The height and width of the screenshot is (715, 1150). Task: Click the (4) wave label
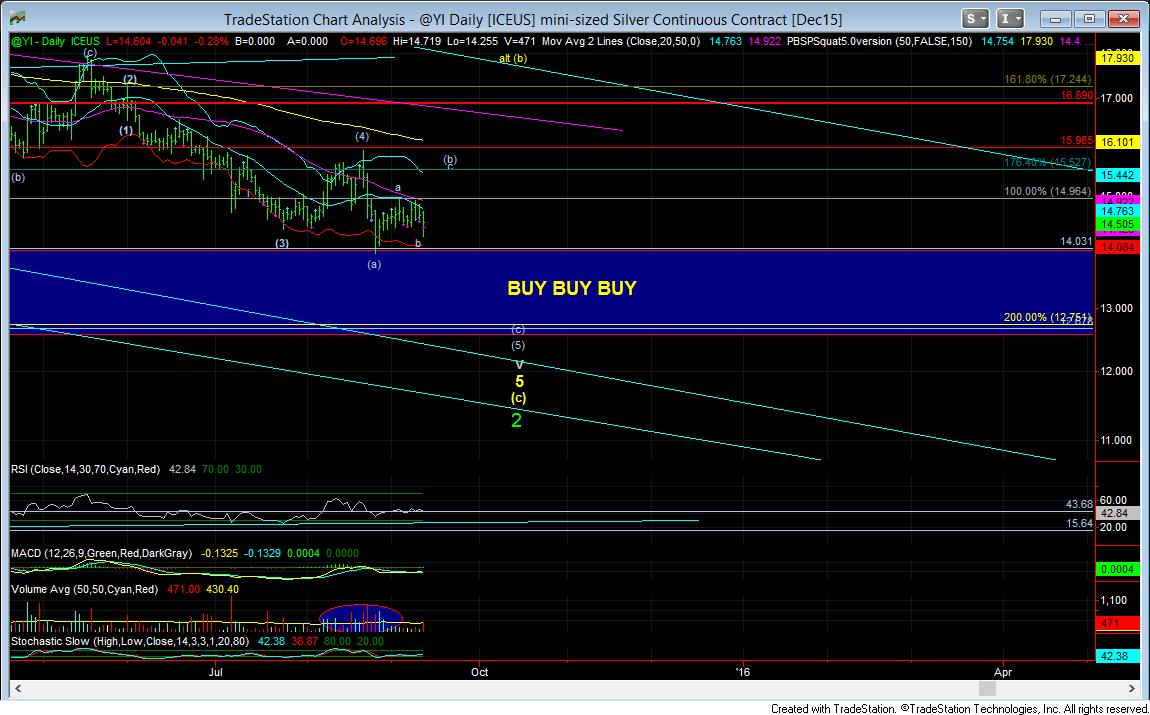coord(362,136)
